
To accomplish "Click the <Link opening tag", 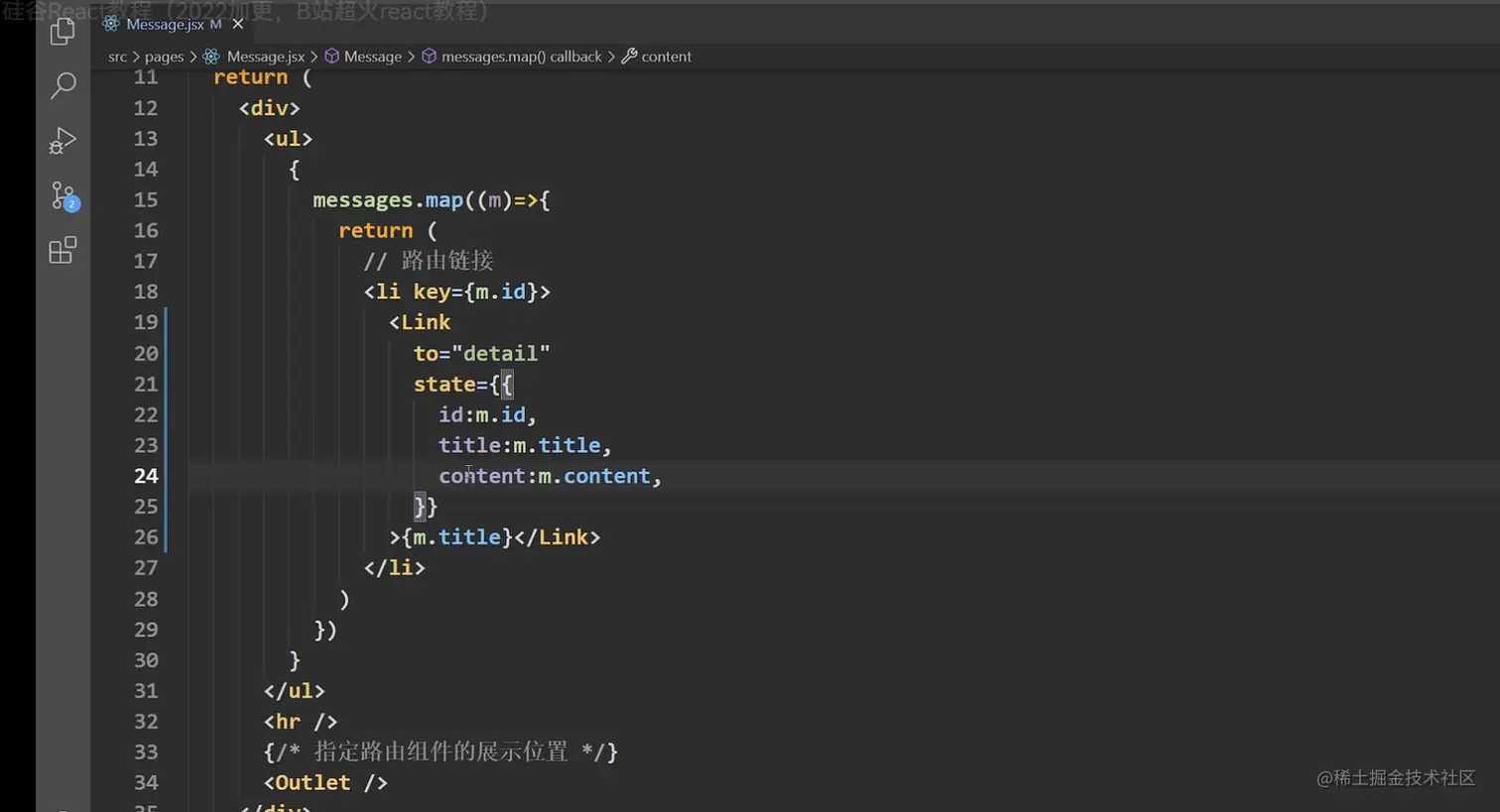I will [420, 322].
